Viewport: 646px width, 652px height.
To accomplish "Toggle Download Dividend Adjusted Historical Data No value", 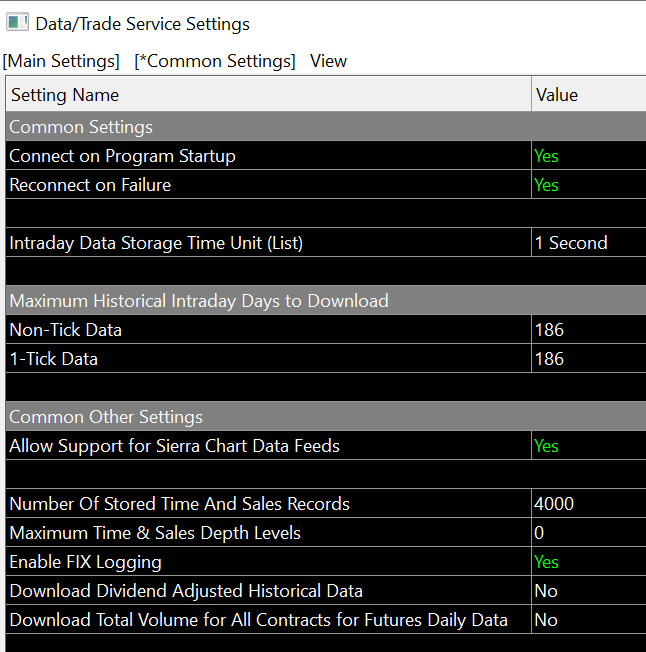I will point(589,591).
